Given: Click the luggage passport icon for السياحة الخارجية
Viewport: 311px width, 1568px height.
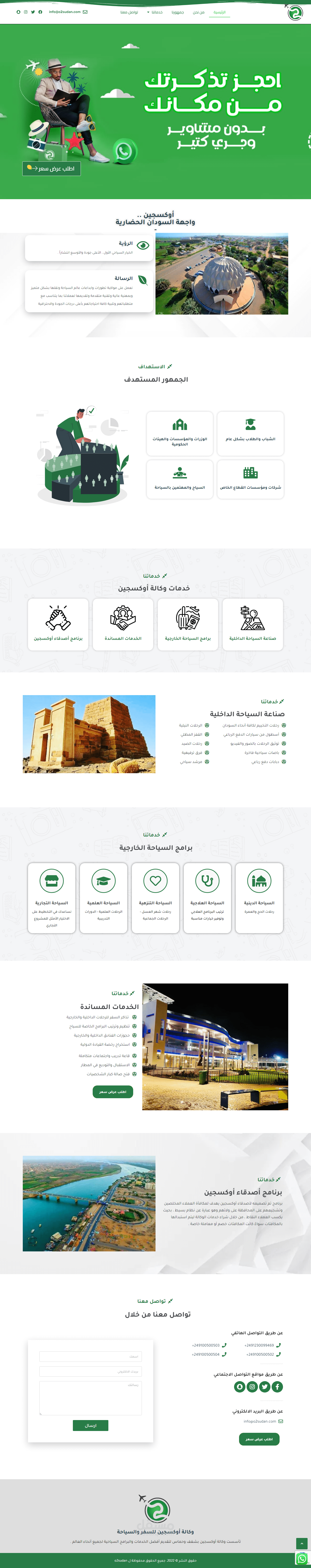Looking at the screenshot, I should point(188,618).
